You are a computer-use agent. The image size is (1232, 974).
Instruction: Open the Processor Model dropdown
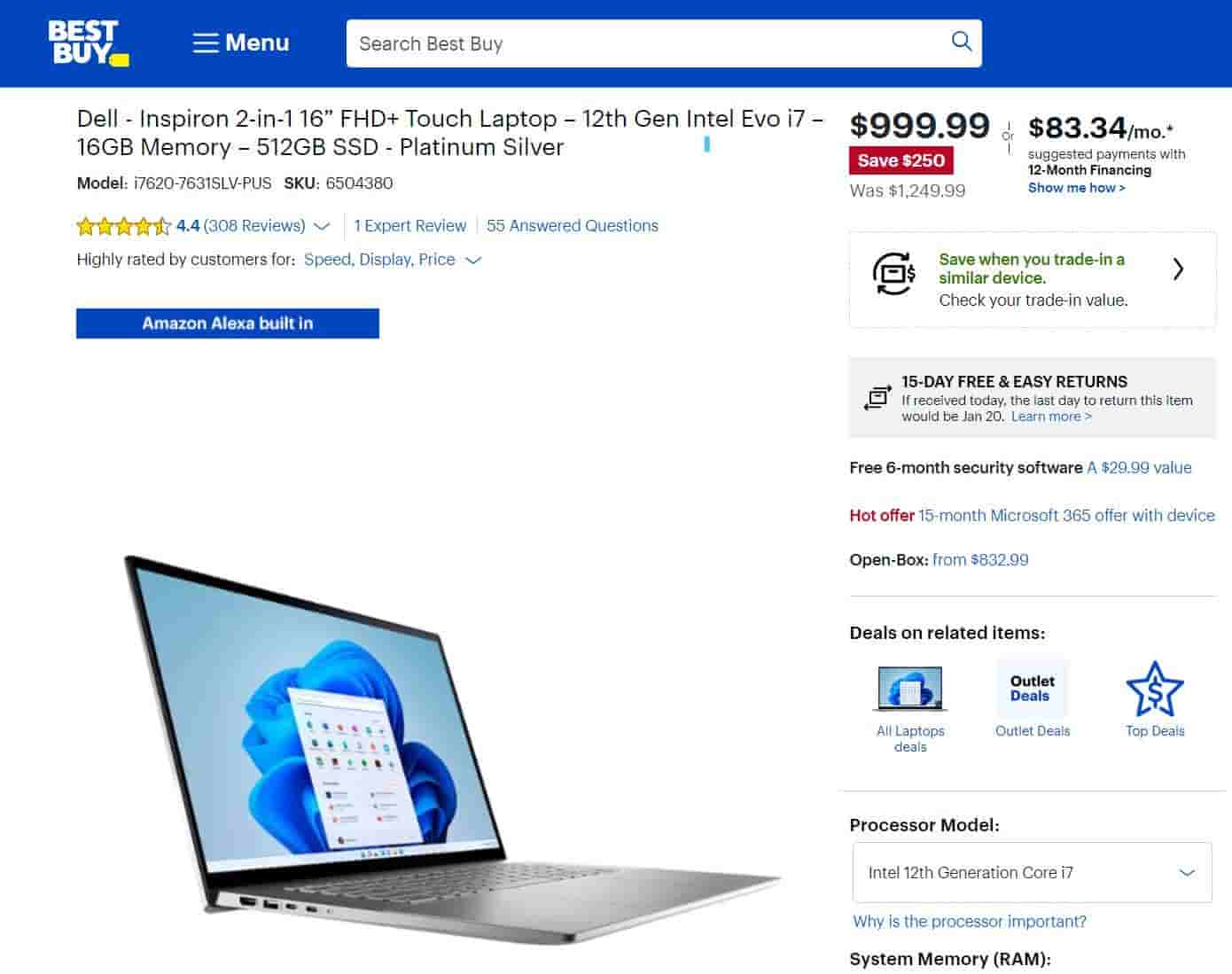click(x=1032, y=872)
